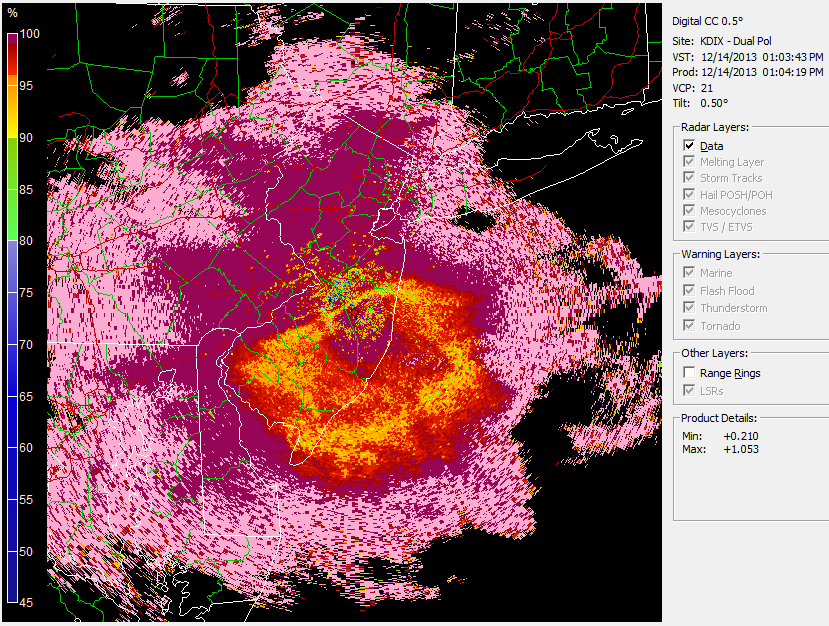Uncheck the Data radar layer checkbox

[x=689, y=145]
